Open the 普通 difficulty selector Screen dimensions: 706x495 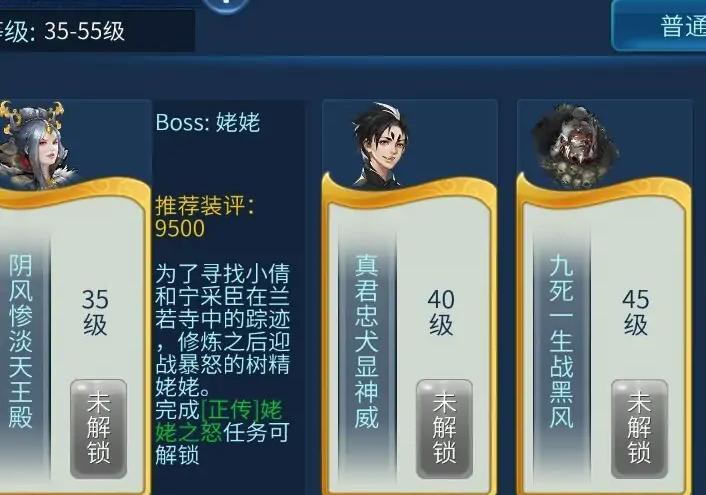tap(659, 25)
